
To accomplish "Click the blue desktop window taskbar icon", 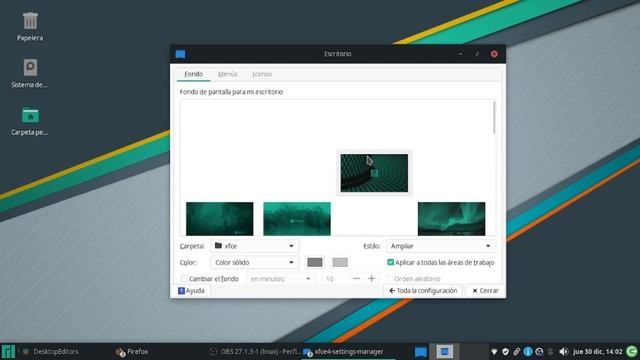I will [420, 352].
